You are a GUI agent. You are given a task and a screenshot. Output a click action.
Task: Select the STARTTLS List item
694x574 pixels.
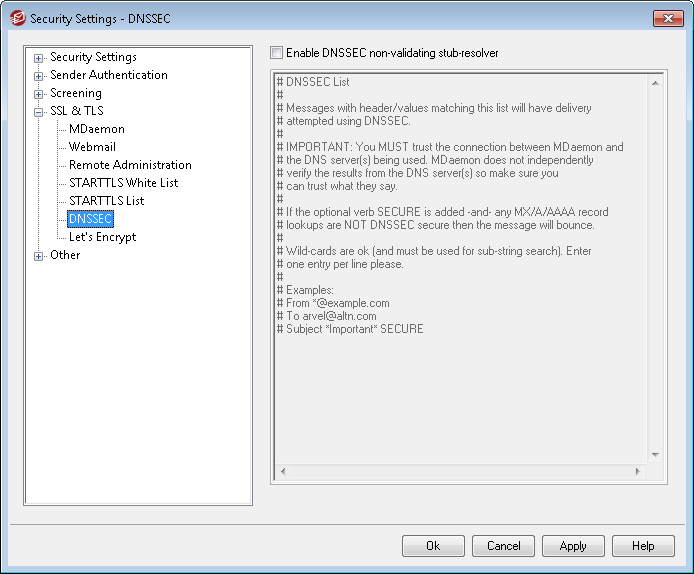pos(106,201)
